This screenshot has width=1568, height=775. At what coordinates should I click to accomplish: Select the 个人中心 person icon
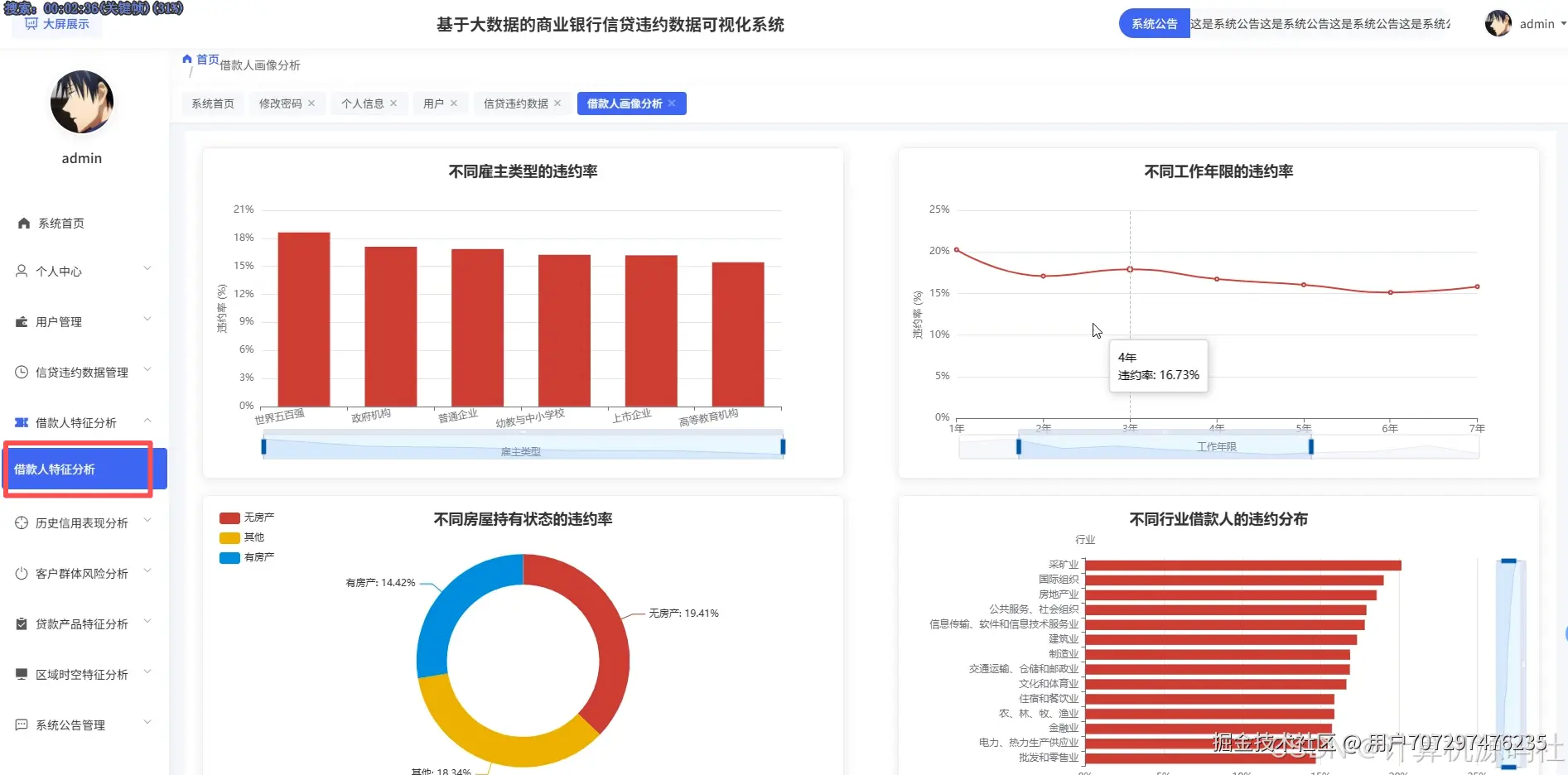click(20, 271)
